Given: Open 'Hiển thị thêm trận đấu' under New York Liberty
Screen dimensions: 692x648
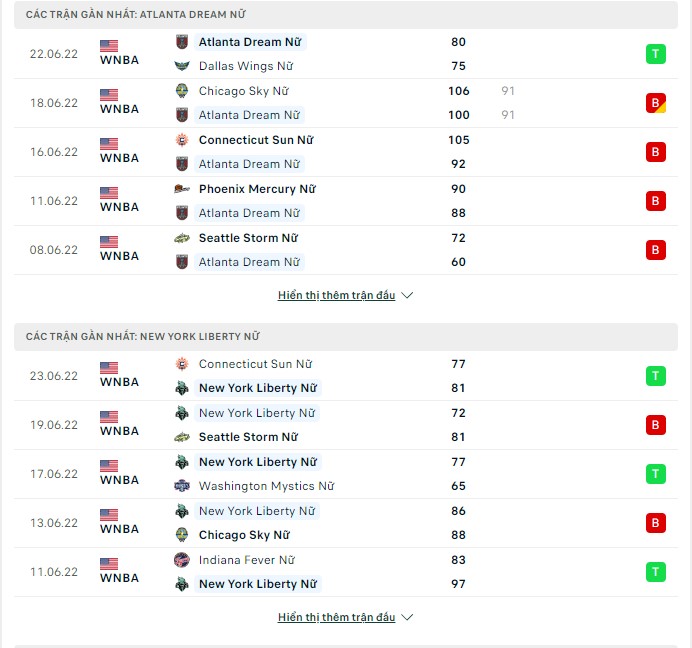Looking at the screenshot, I should tap(336, 617).
